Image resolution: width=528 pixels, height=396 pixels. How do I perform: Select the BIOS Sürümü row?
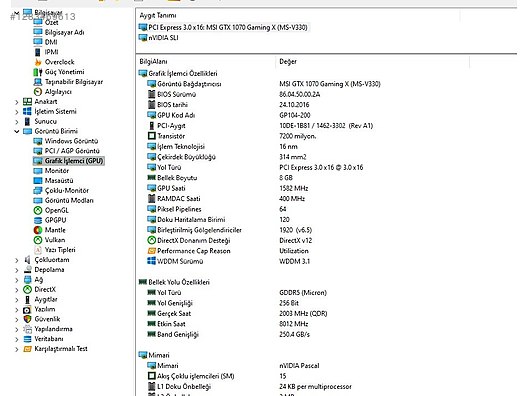176,94
